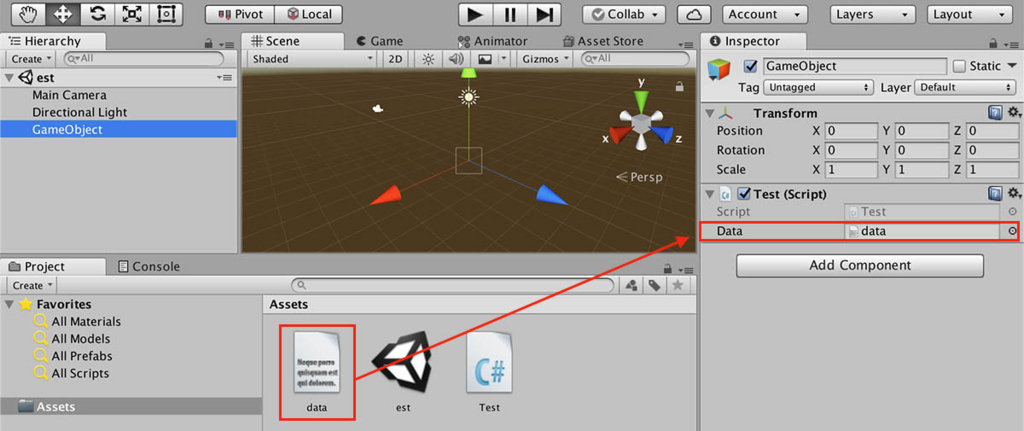This screenshot has height=431, width=1024.
Task: Click Search by Label tag icon
Action: (x=654, y=285)
